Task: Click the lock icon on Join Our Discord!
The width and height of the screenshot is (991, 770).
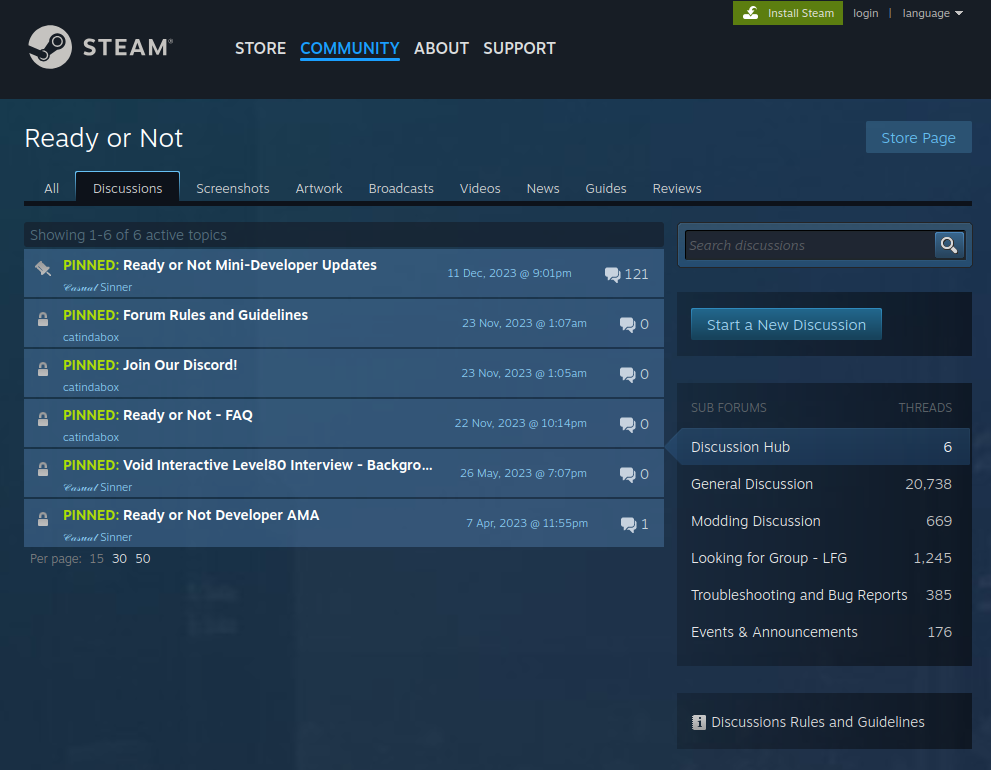Action: 43,369
